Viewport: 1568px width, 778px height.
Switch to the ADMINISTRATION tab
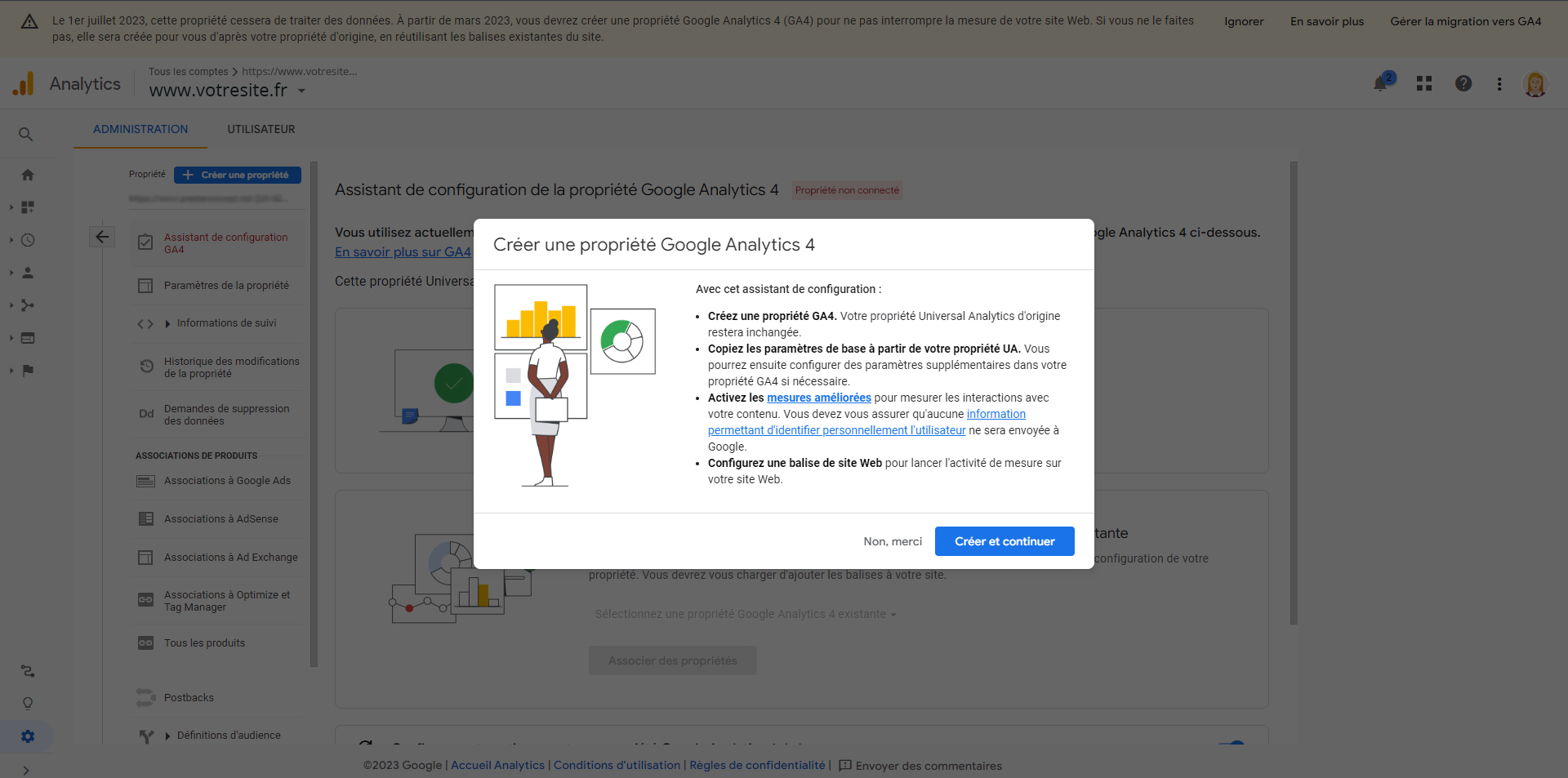[140, 129]
